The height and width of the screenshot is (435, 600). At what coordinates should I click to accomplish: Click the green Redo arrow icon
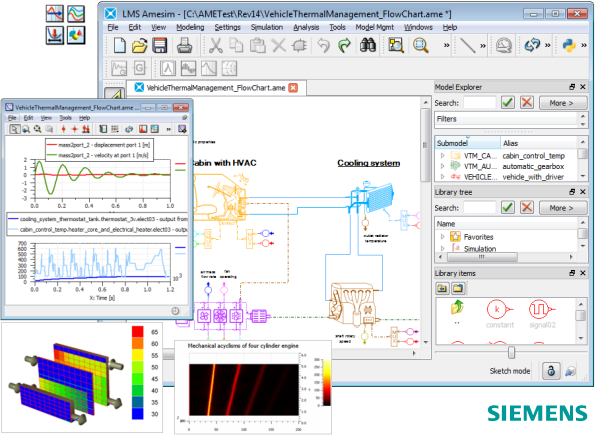344,46
